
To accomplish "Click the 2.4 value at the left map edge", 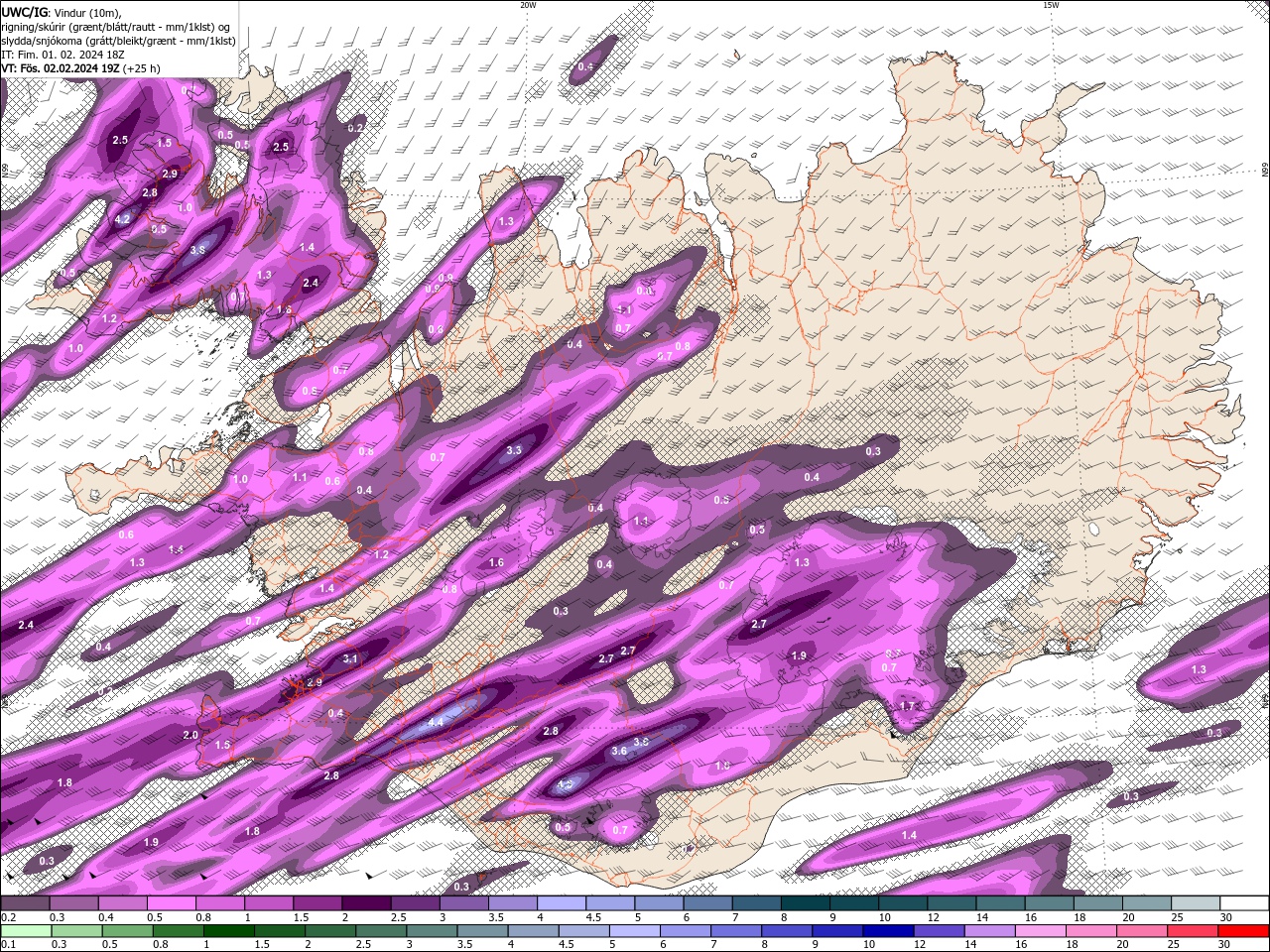I will [26, 625].
